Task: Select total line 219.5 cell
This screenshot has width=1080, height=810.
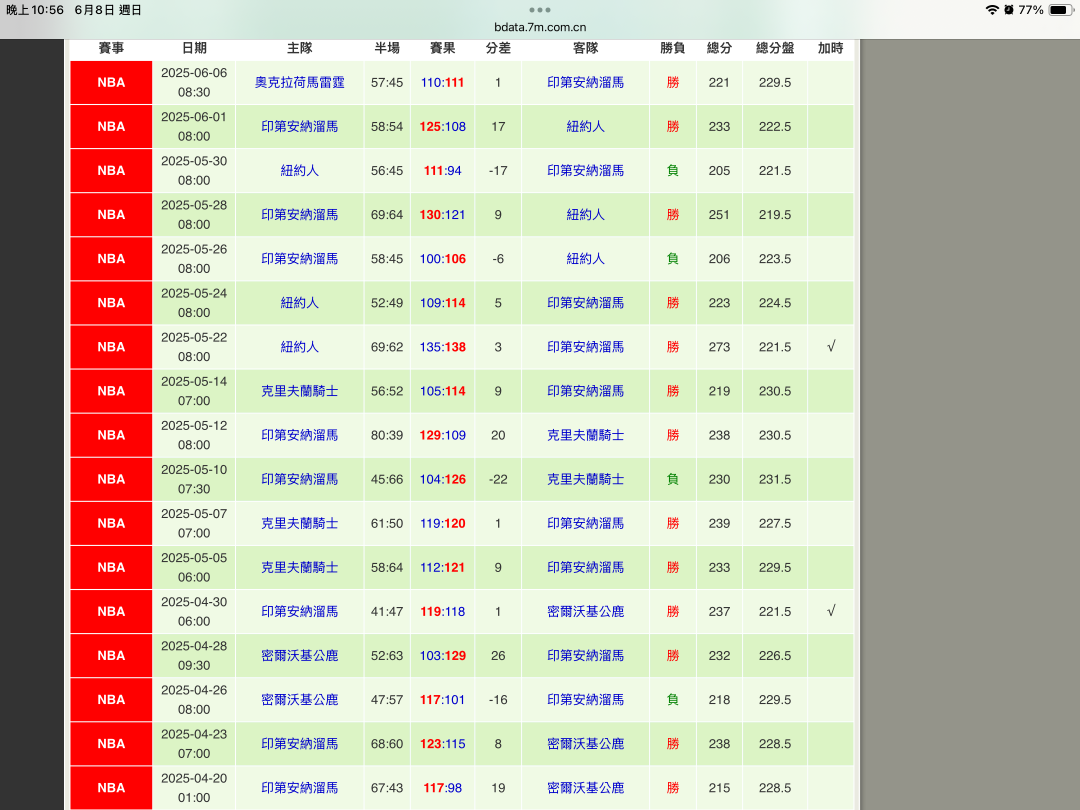Action: pyautogui.click(x=775, y=215)
